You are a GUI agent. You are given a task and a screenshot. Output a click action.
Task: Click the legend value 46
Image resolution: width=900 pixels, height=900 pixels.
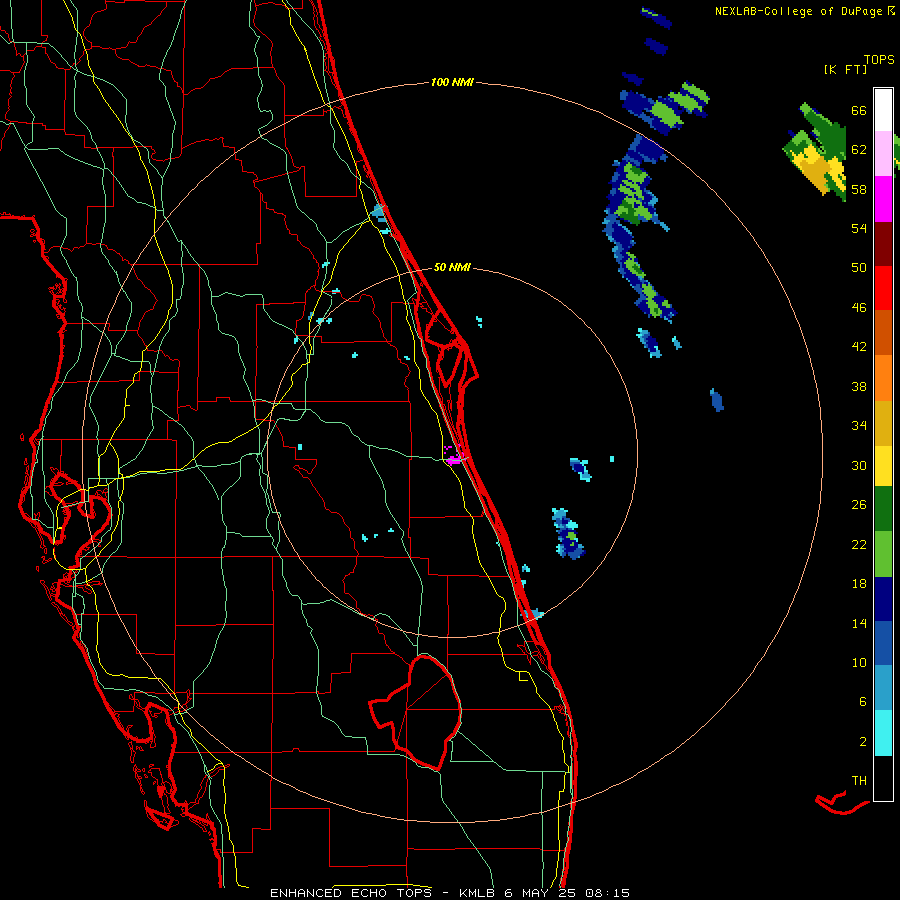tap(859, 308)
